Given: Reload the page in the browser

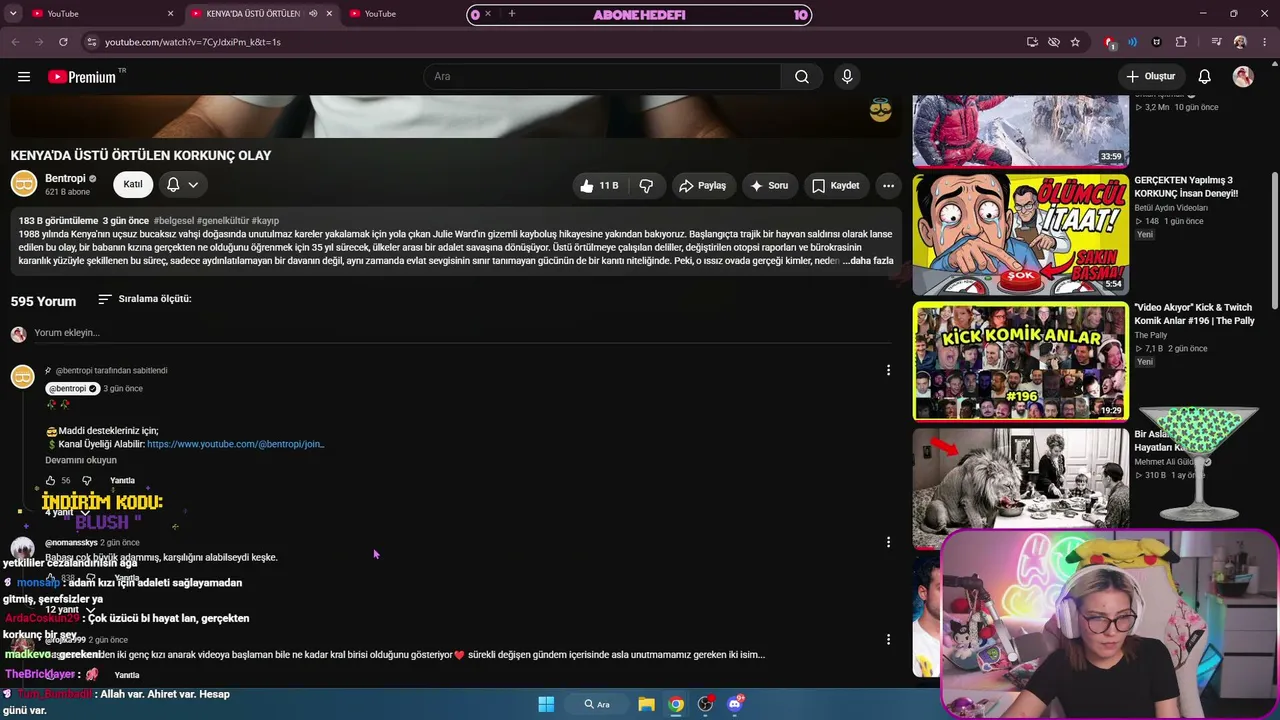Looking at the screenshot, I should pyautogui.click(x=63, y=42).
